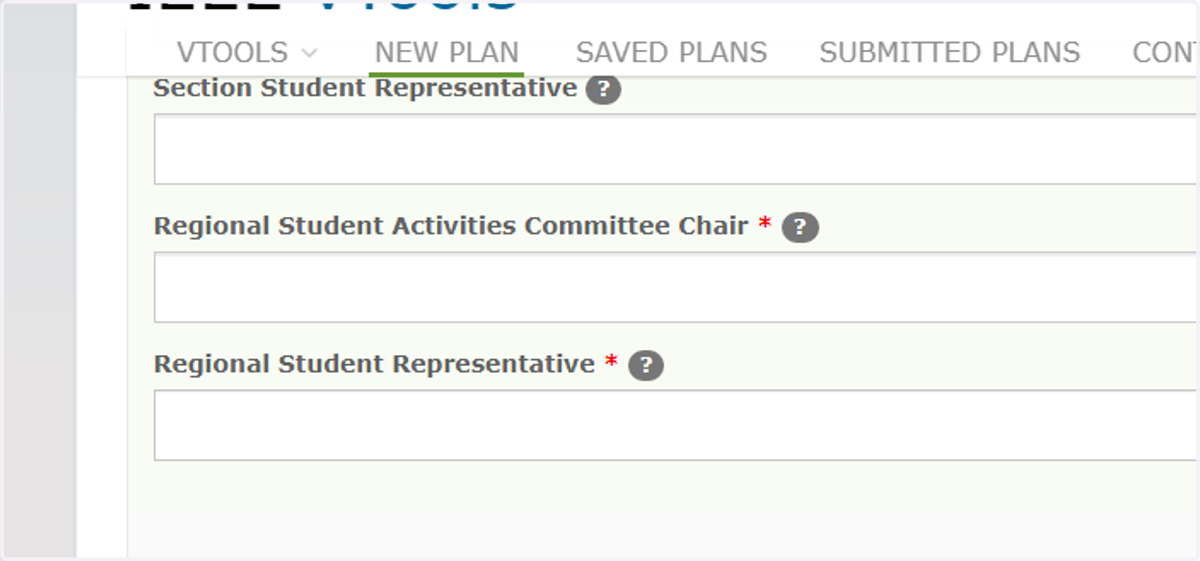Open the SUBMITTED PLANS tab
Viewport: 1200px width, 561px height.
tap(949, 52)
